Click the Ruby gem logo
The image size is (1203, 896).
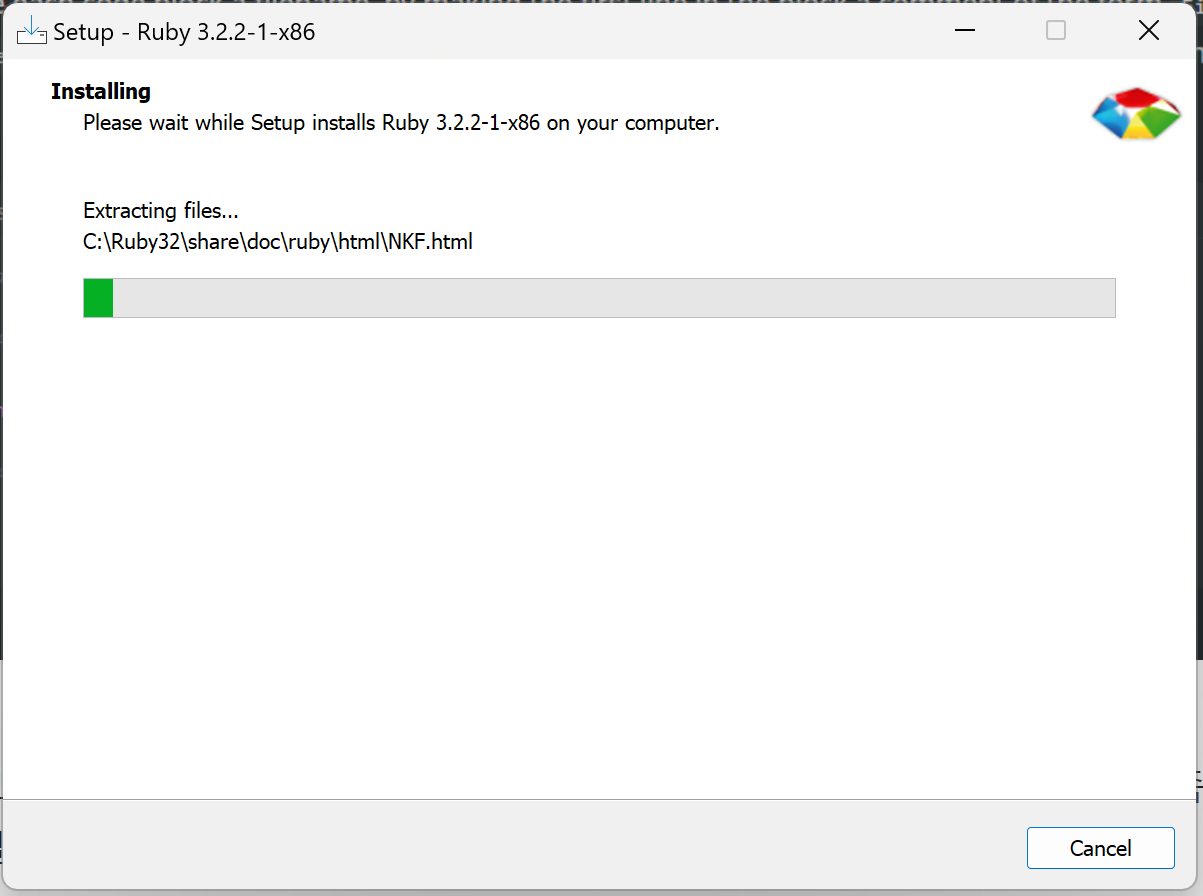pos(1136,113)
